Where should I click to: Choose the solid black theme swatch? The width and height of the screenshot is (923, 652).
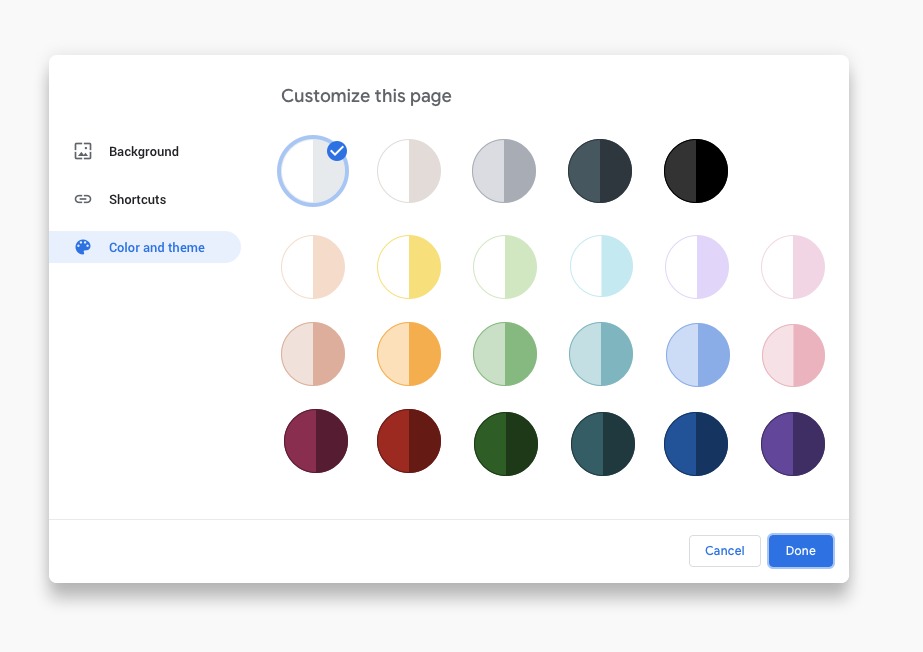696,171
